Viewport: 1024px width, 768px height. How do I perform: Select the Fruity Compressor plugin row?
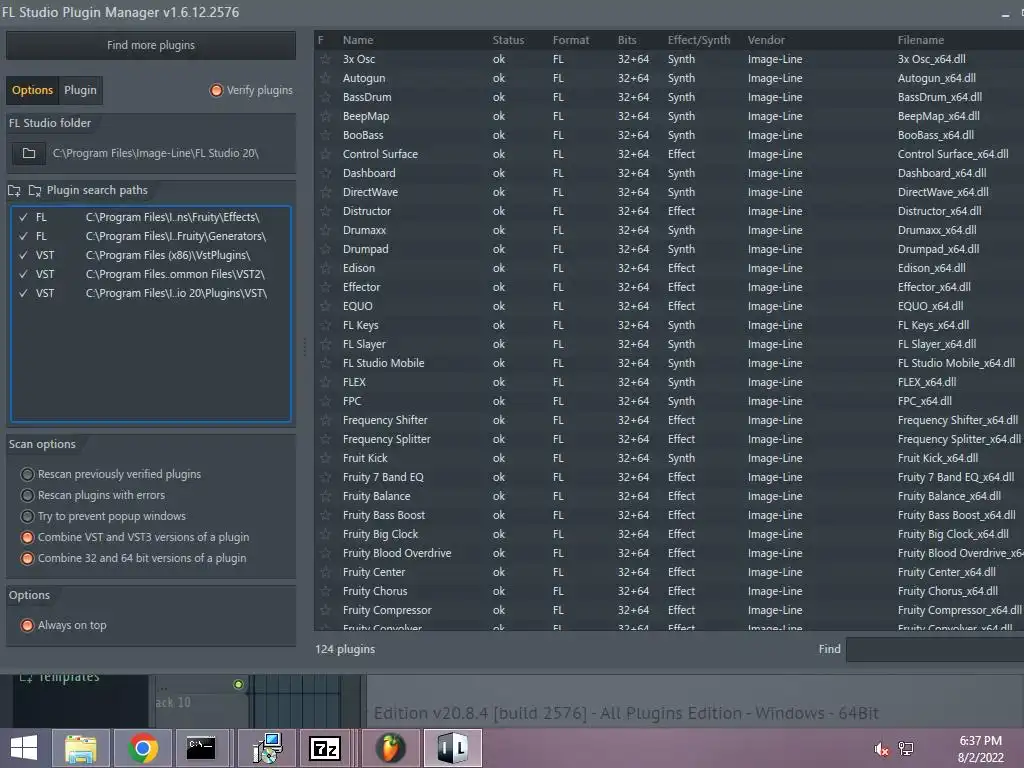(x=669, y=610)
